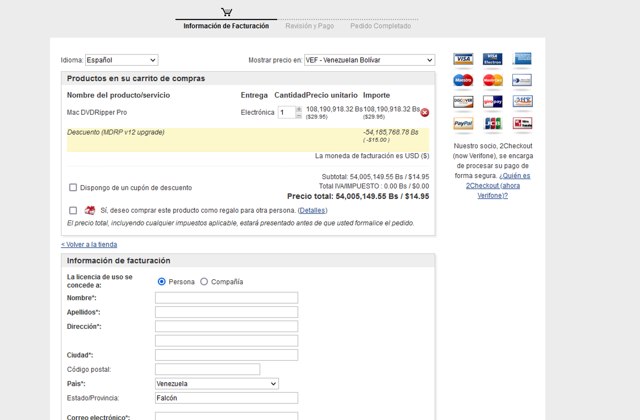Click the Código postal input field
This screenshot has height=420, width=640.
point(207,369)
